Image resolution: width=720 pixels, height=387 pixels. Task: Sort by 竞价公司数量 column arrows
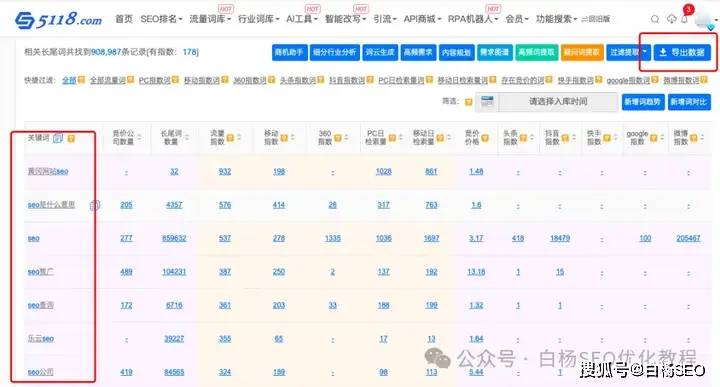coord(139,138)
